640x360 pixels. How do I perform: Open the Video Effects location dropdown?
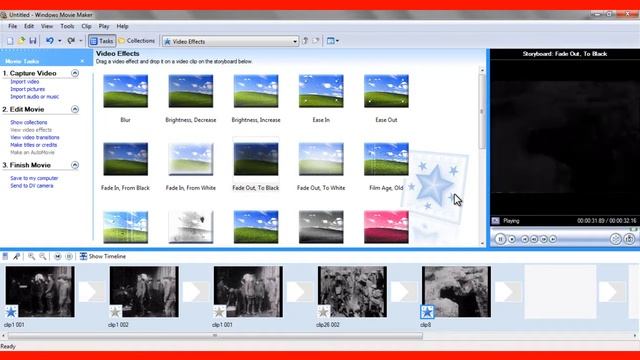click(x=230, y=41)
